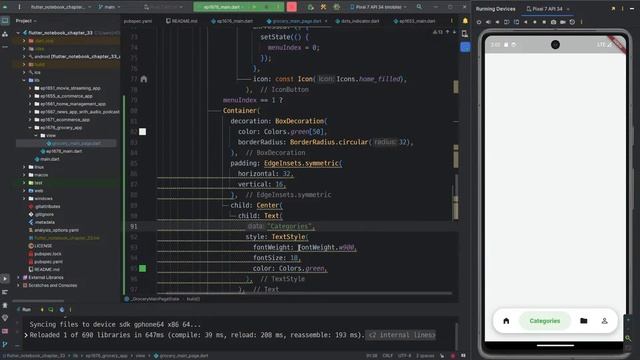Viewport: 640px width, 360px height.
Task: Expand the ep1651_movie_streaming_app folder
Action: pyautogui.click(x=30, y=88)
